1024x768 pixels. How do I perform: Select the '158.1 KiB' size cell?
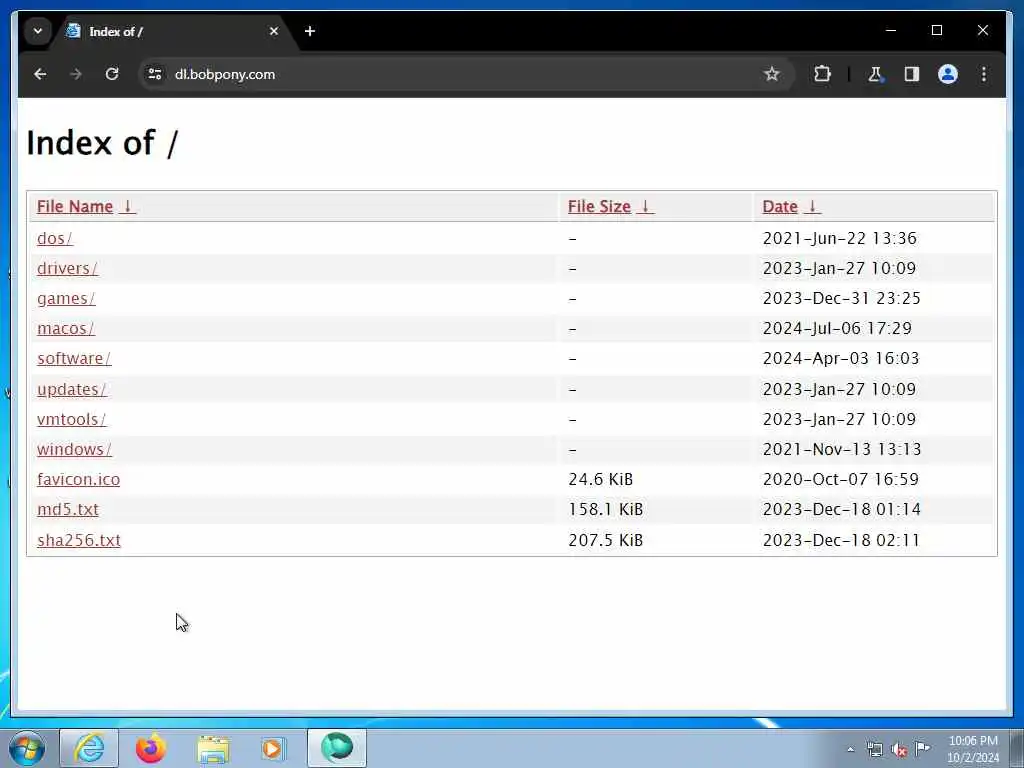605,509
